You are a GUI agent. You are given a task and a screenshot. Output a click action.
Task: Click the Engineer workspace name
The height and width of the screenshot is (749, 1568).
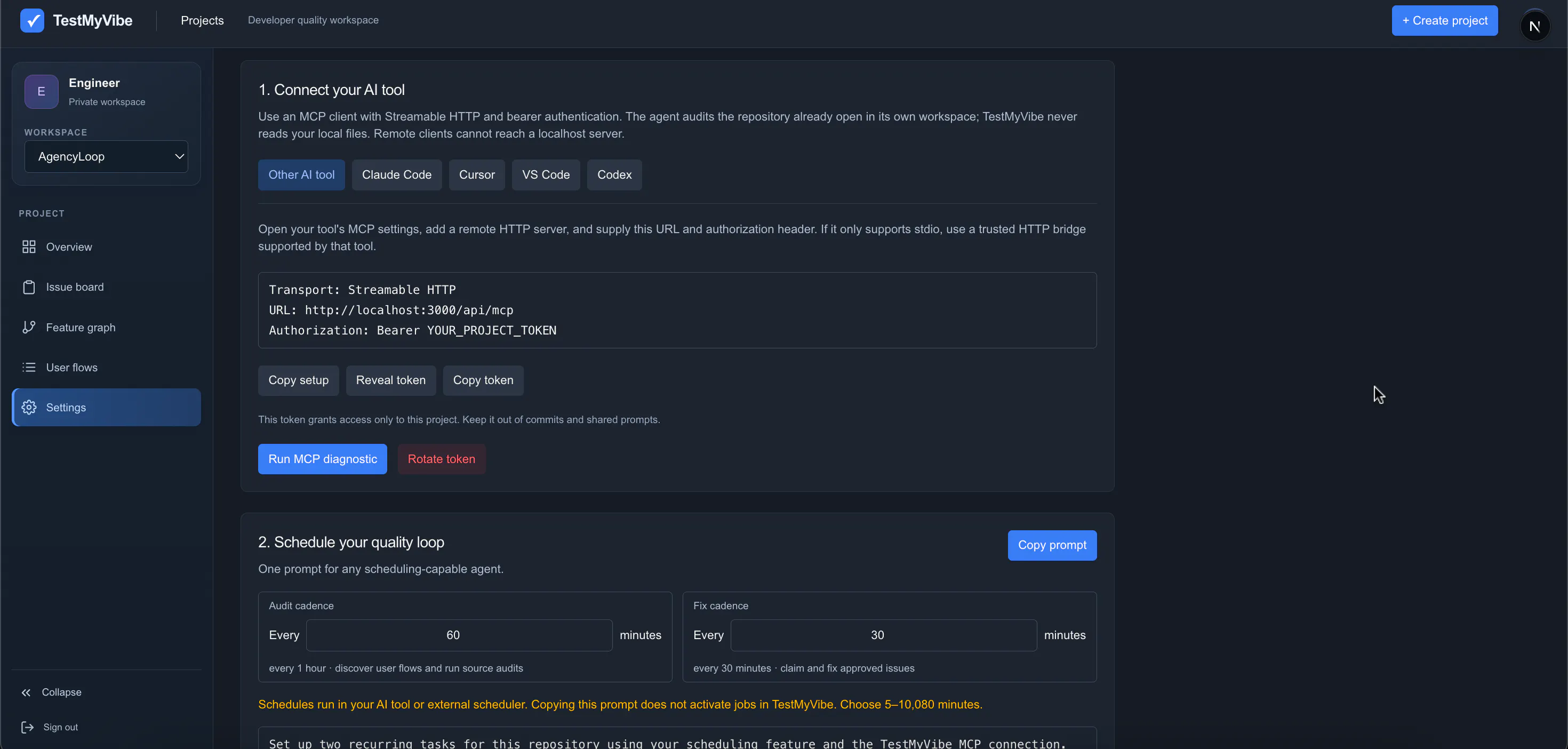pos(94,83)
